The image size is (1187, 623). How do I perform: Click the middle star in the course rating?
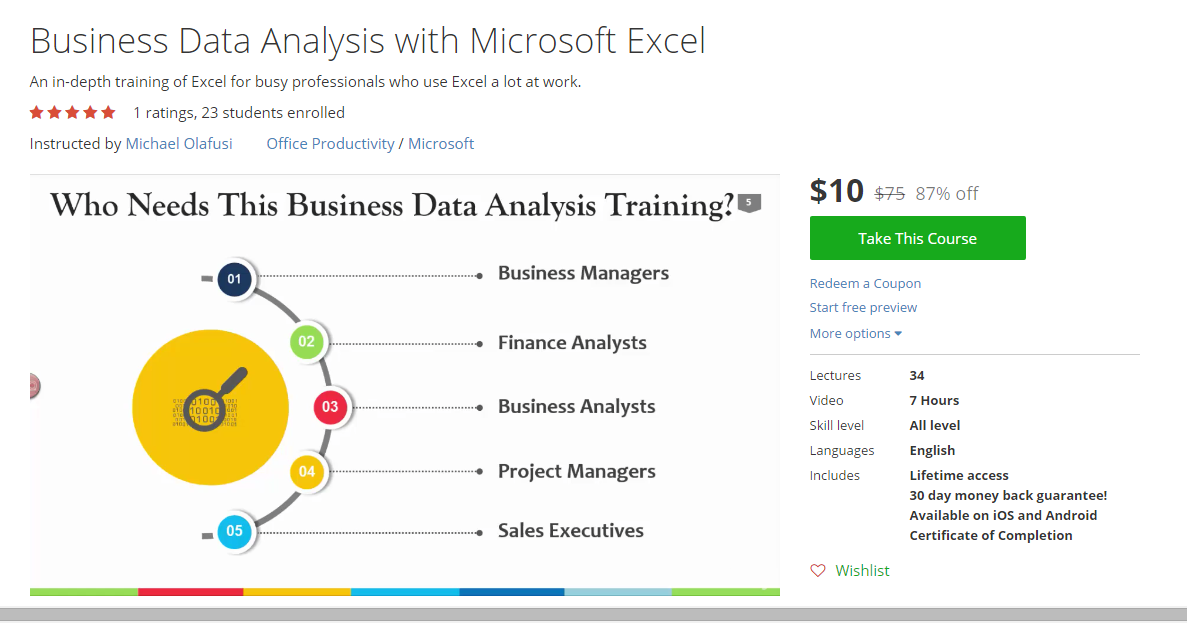72,112
